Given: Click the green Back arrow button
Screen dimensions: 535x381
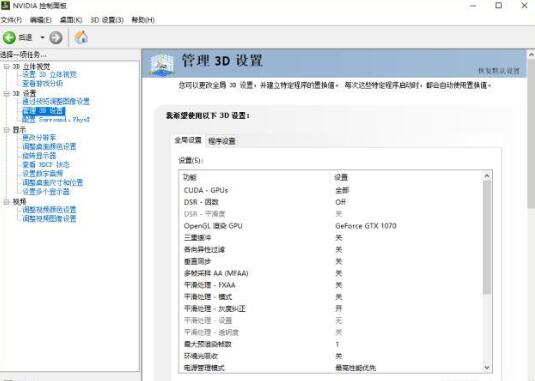Looking at the screenshot, I should [x=9, y=38].
